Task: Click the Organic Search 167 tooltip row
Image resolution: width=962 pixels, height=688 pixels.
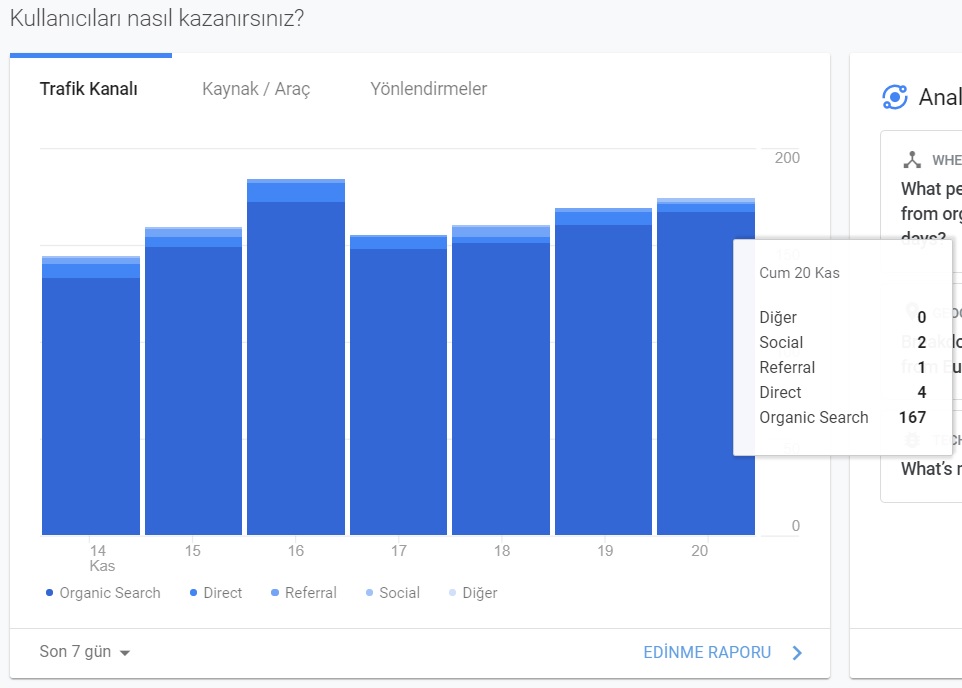Action: coord(842,417)
